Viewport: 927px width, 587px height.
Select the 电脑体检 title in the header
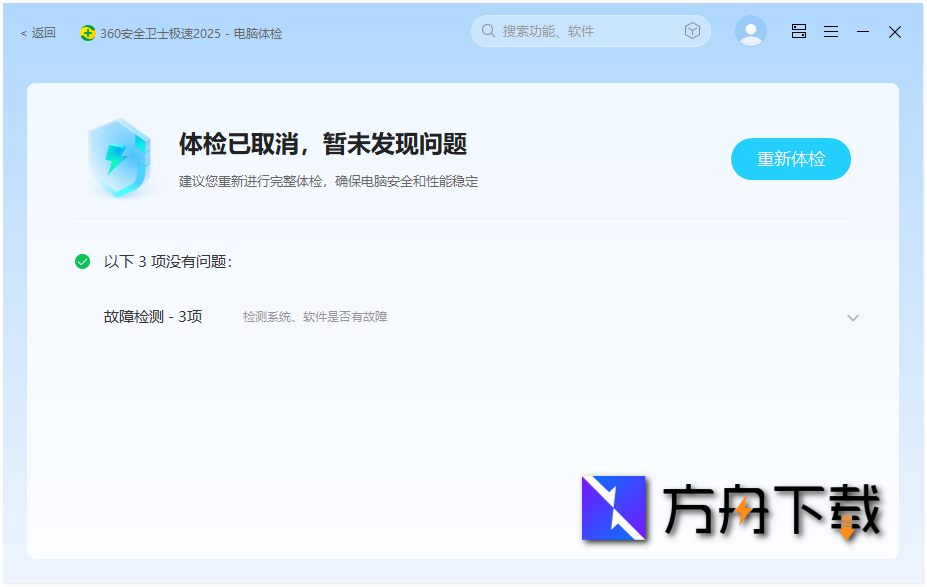[257, 33]
